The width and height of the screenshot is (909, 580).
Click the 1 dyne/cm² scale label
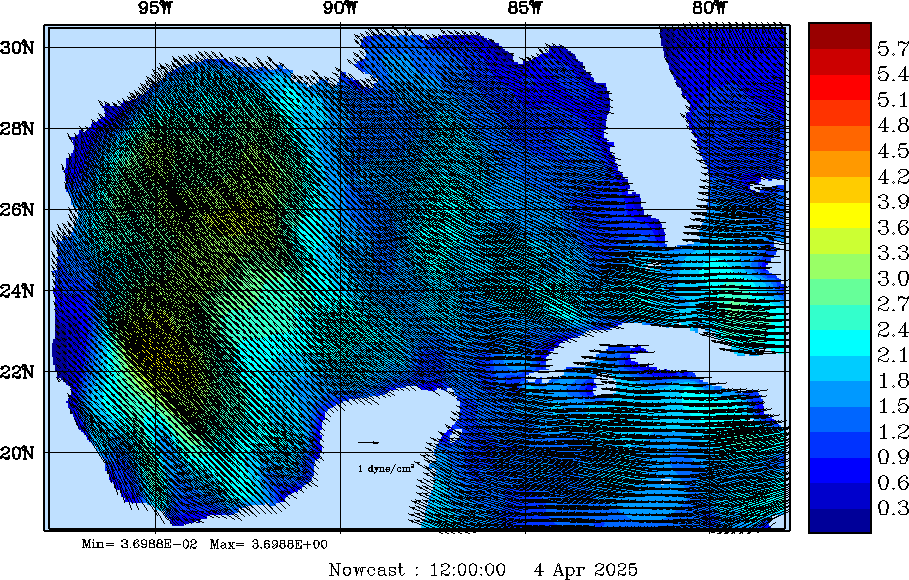tap(386, 468)
